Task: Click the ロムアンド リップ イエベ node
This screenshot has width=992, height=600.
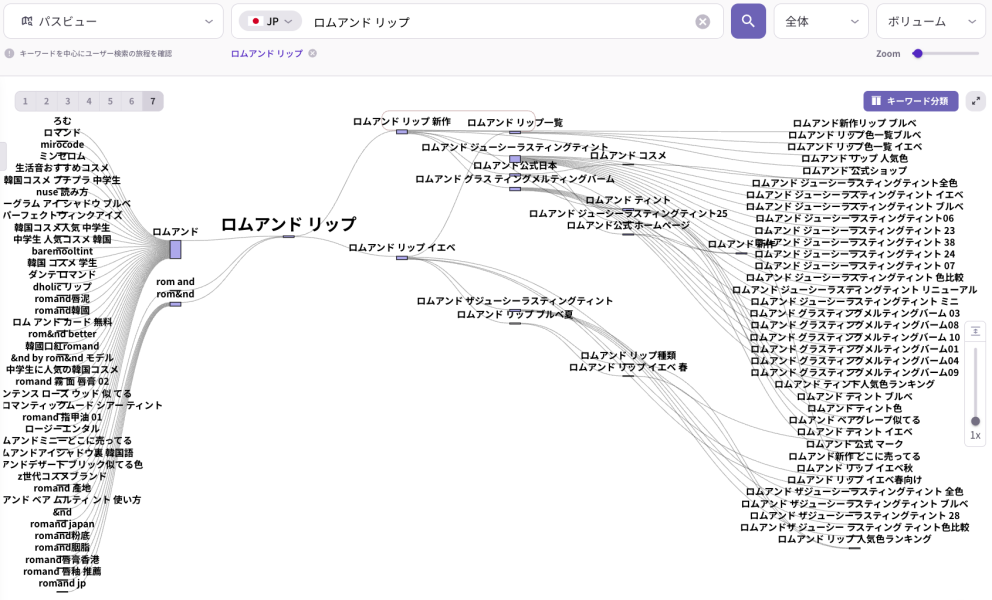Action: 402,247
